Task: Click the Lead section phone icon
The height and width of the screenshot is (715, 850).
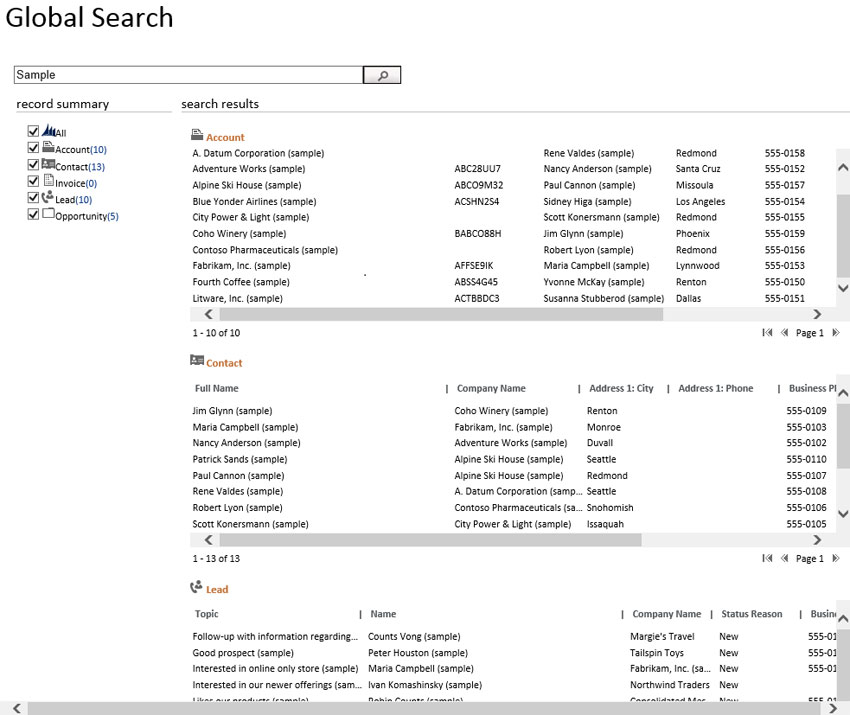Action: [x=196, y=587]
